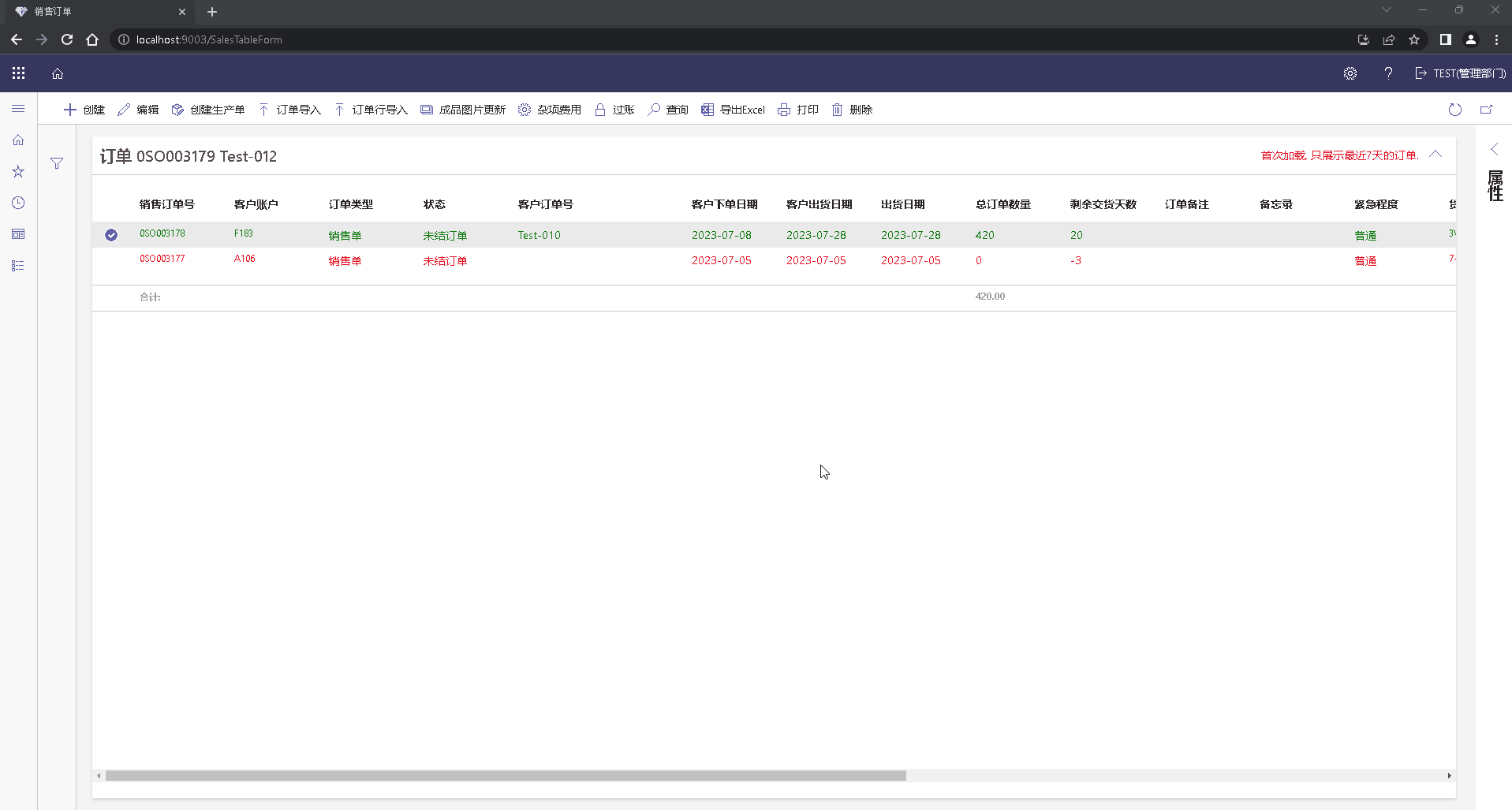Click 导出Excel in the toolbar

tap(733, 110)
